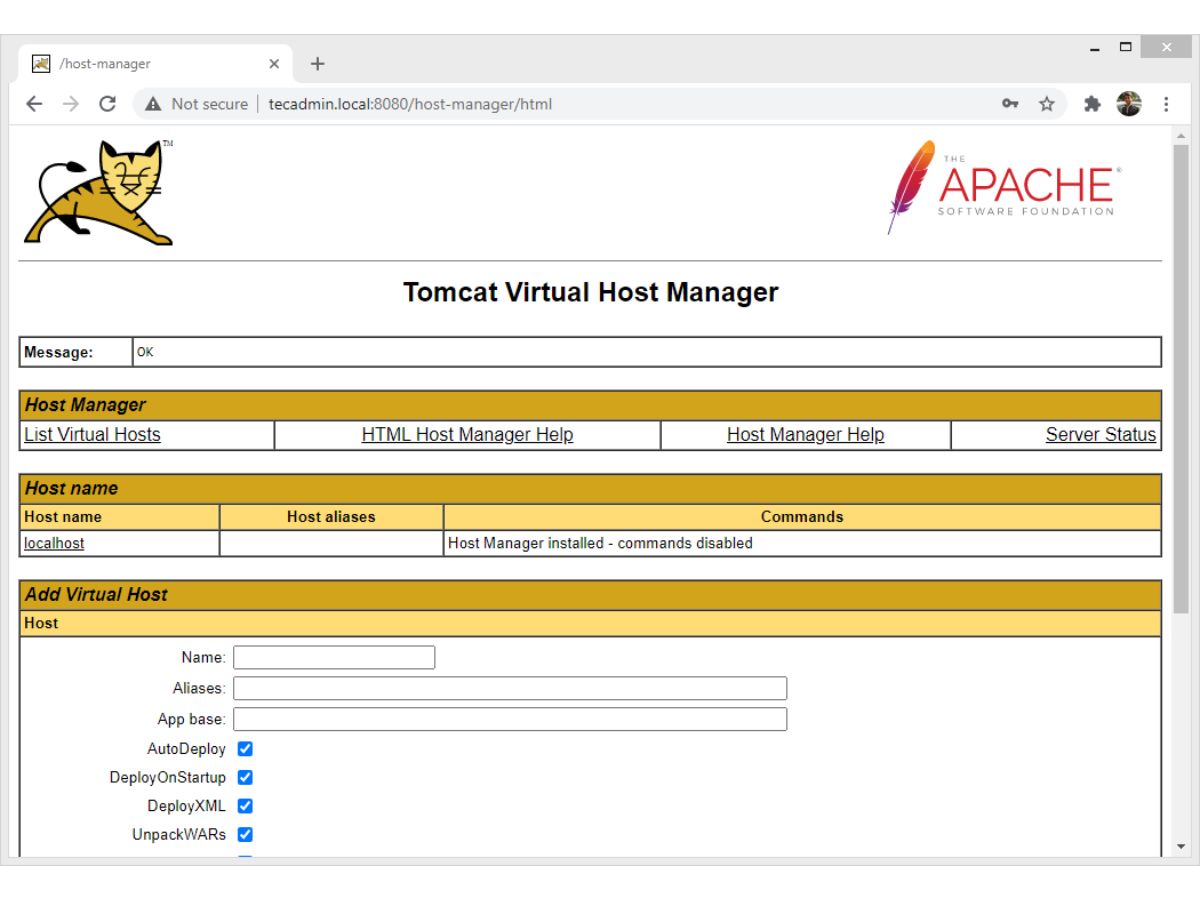The width and height of the screenshot is (1200, 900).
Task: Click 'Host Manager installed - commands disabled' text
Action: tap(600, 544)
